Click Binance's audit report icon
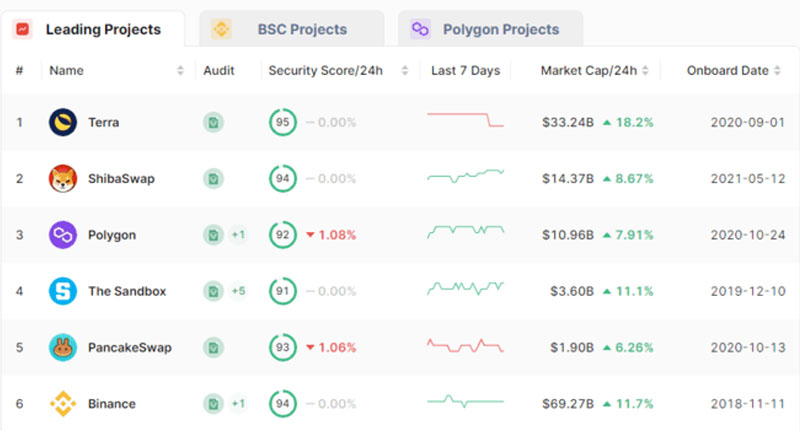The width and height of the screenshot is (800, 446). (x=213, y=404)
